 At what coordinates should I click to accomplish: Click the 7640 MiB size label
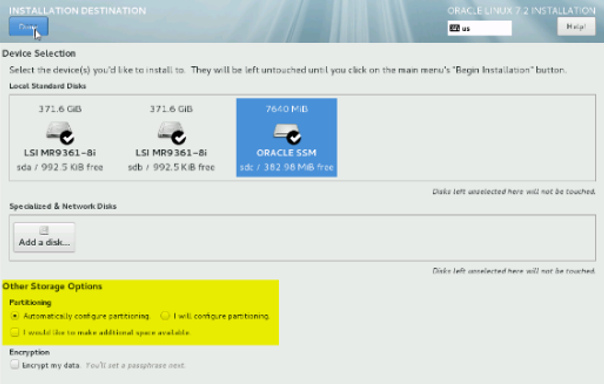287,109
